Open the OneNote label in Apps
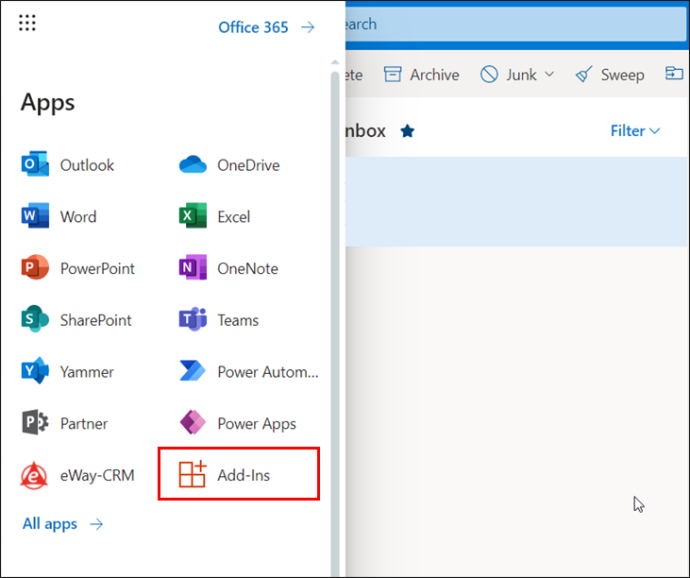 (x=248, y=269)
